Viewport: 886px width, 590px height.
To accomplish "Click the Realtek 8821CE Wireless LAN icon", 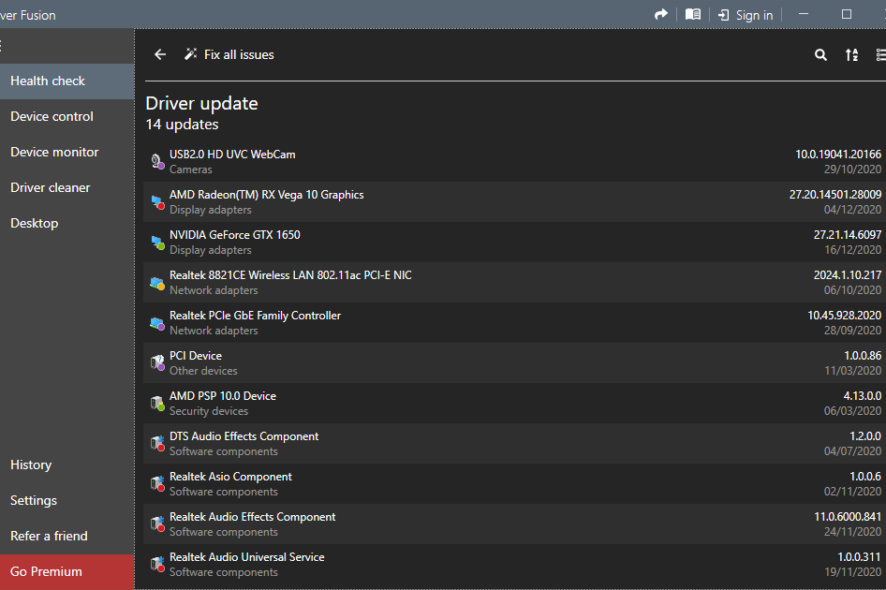I will [x=157, y=283].
